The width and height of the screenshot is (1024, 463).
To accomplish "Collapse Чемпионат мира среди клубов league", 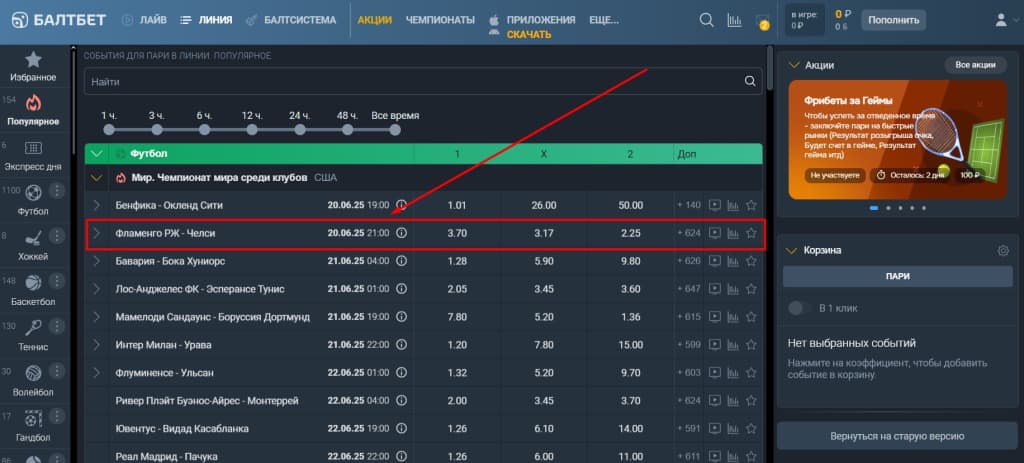I will click(97, 178).
